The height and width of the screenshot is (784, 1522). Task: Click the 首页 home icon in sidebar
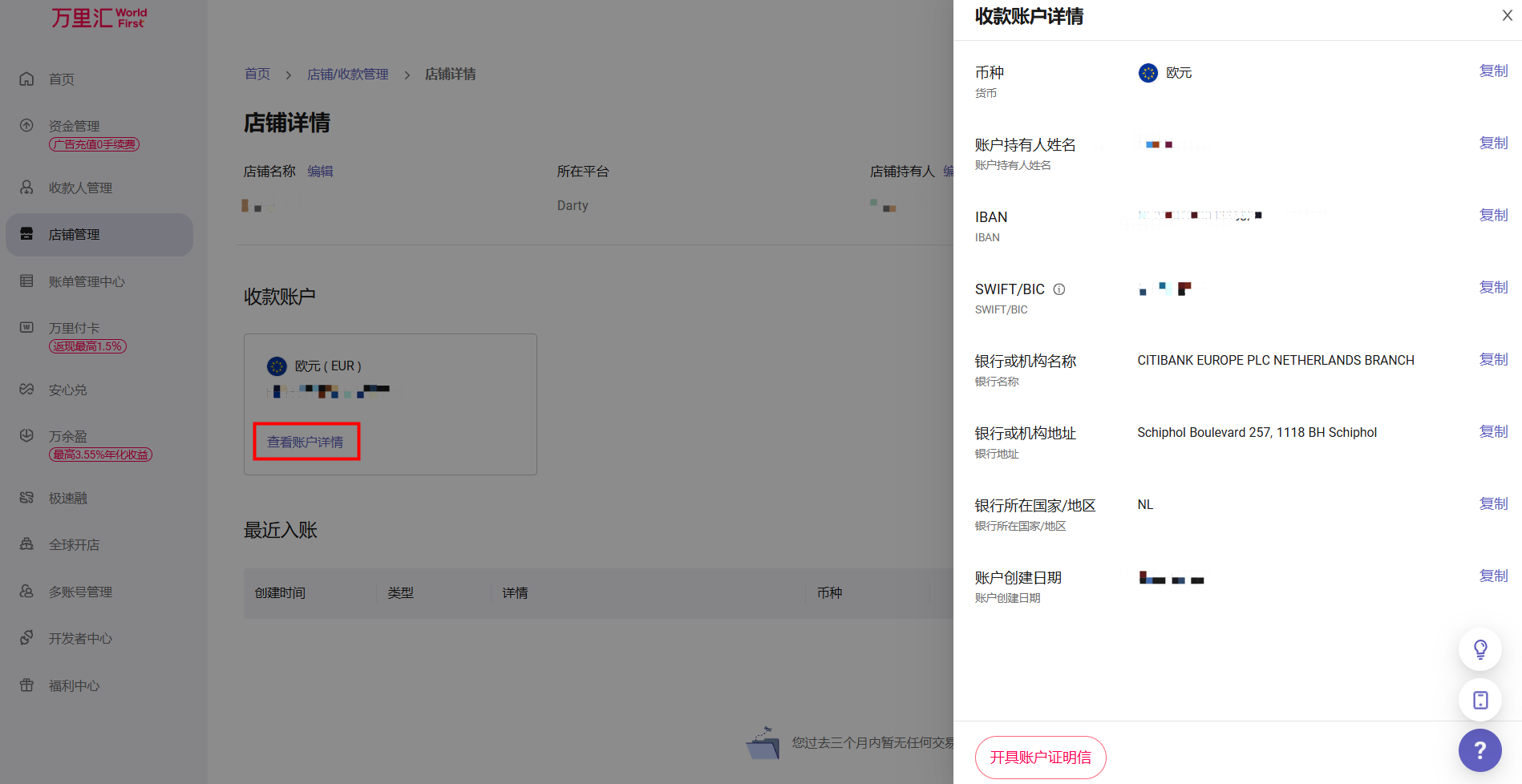click(x=26, y=79)
